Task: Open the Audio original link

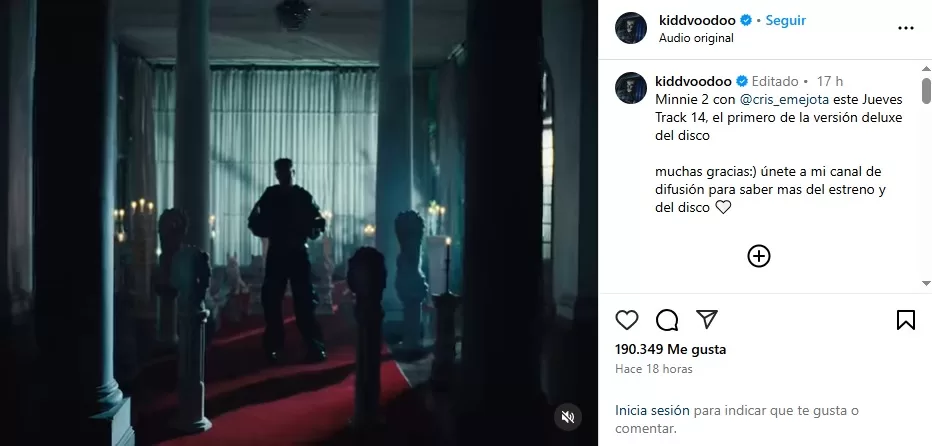Action: point(696,38)
